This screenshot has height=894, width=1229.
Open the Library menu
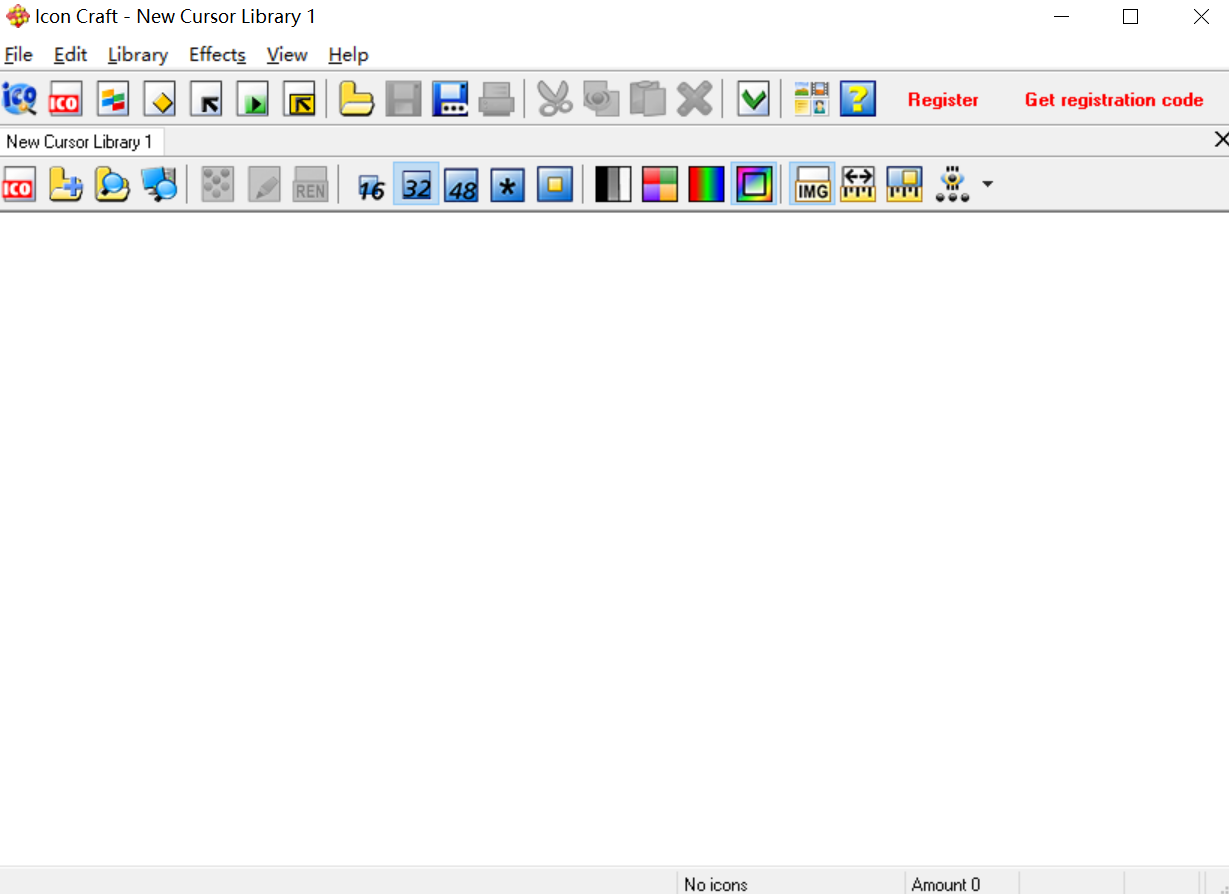pos(138,55)
